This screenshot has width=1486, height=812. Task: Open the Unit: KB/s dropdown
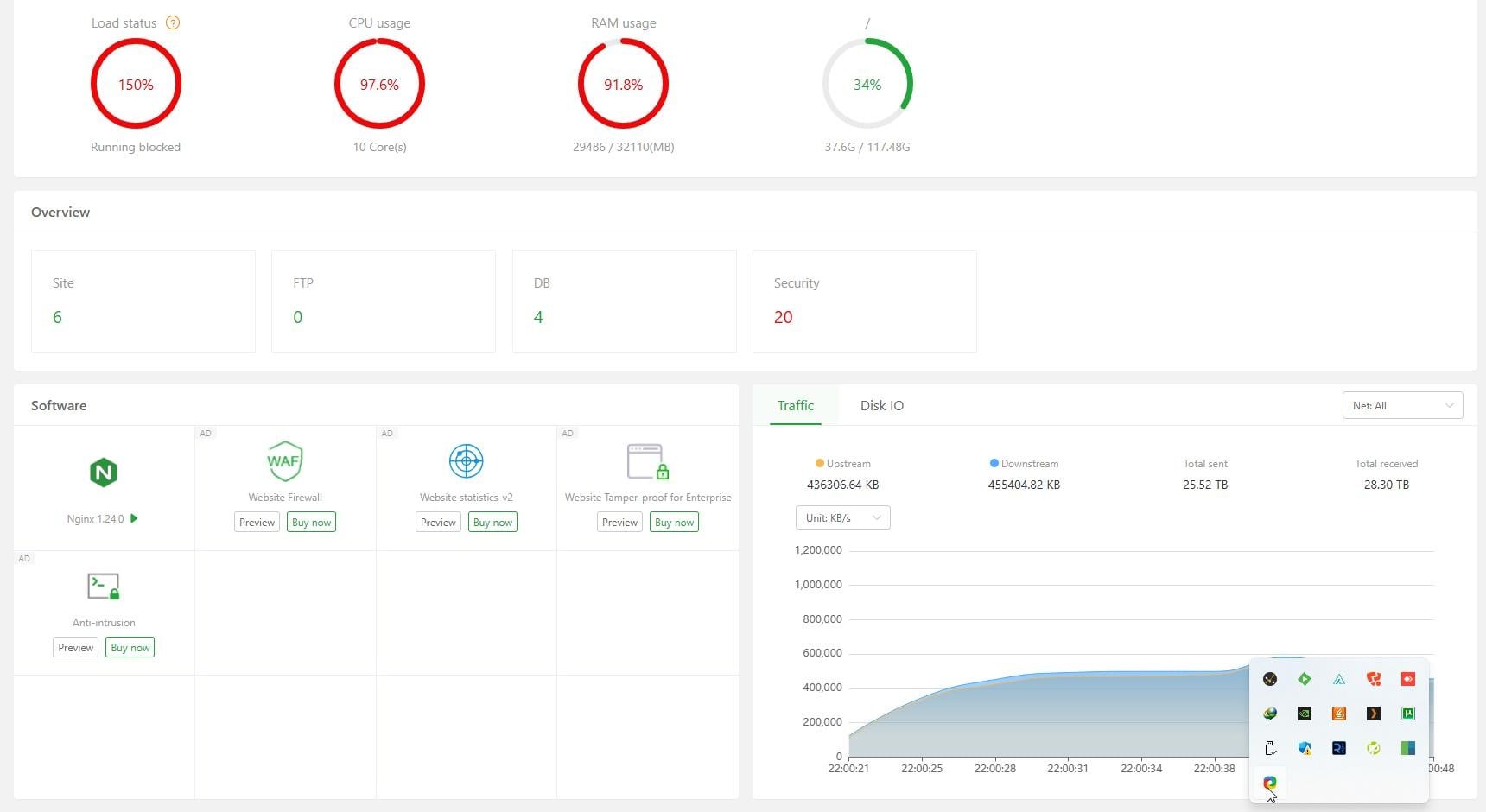pyautogui.click(x=842, y=518)
